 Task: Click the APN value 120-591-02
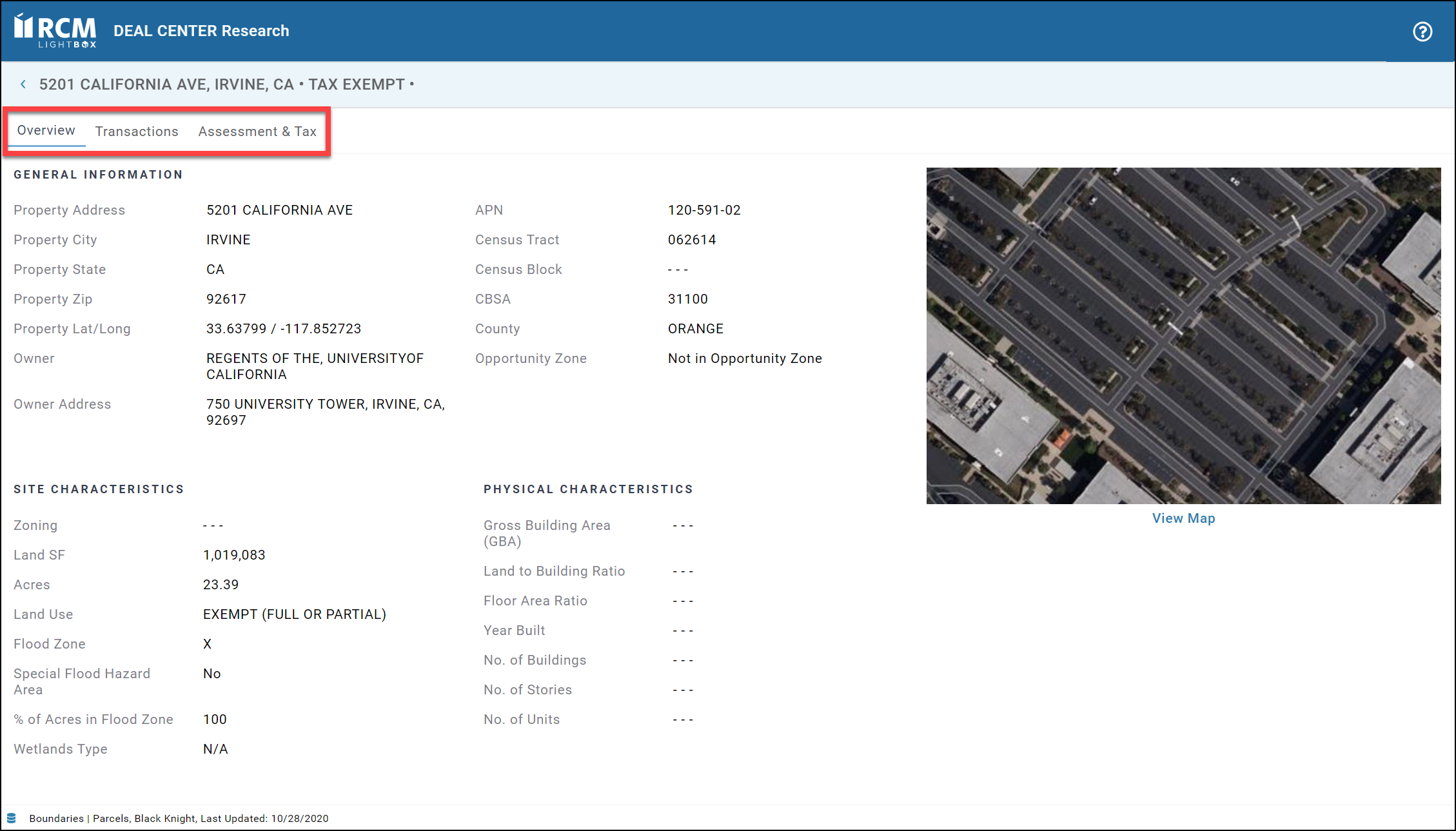(704, 210)
